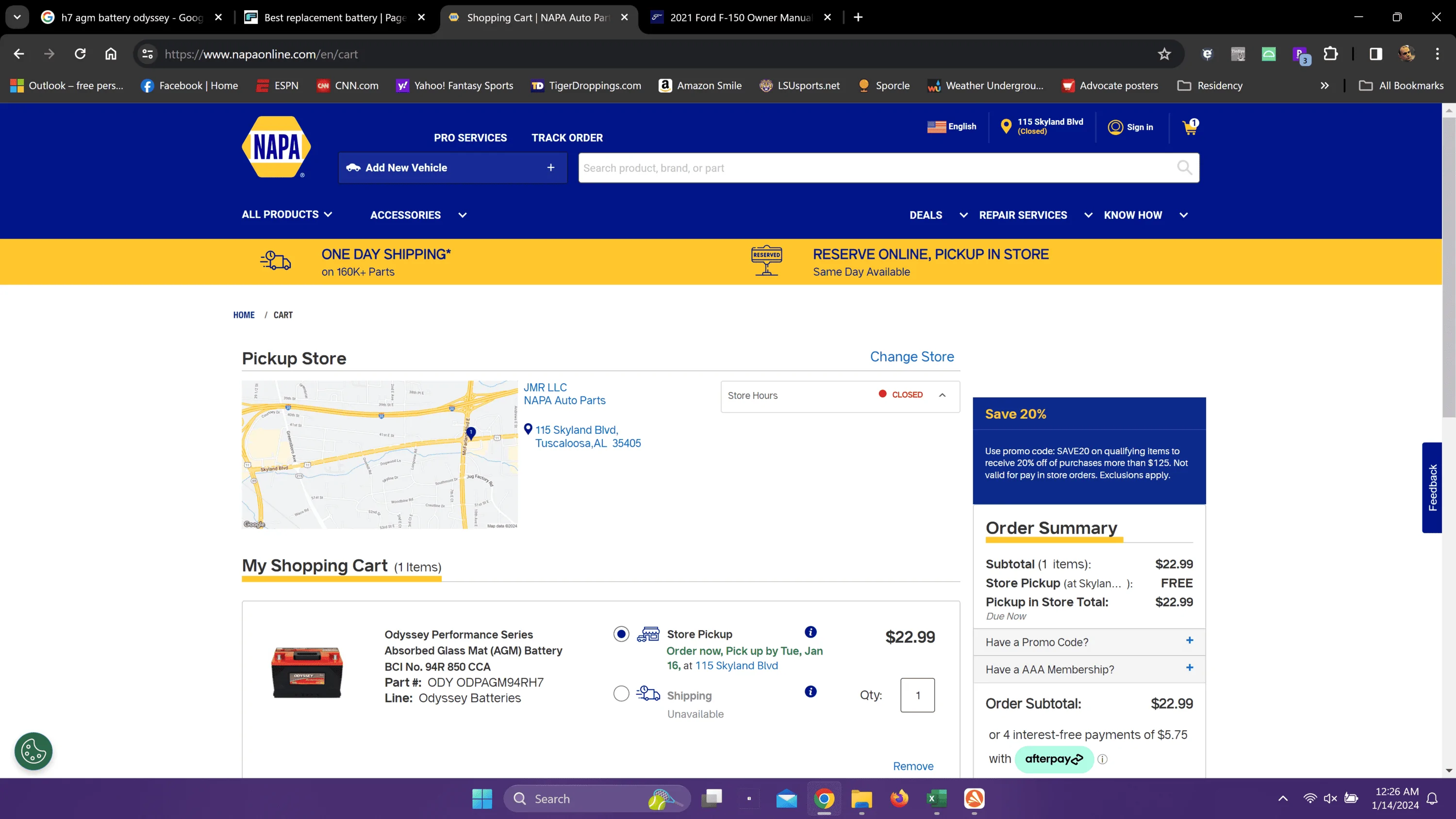
Task: Open the Add New Vehicle selector
Action: point(452,168)
